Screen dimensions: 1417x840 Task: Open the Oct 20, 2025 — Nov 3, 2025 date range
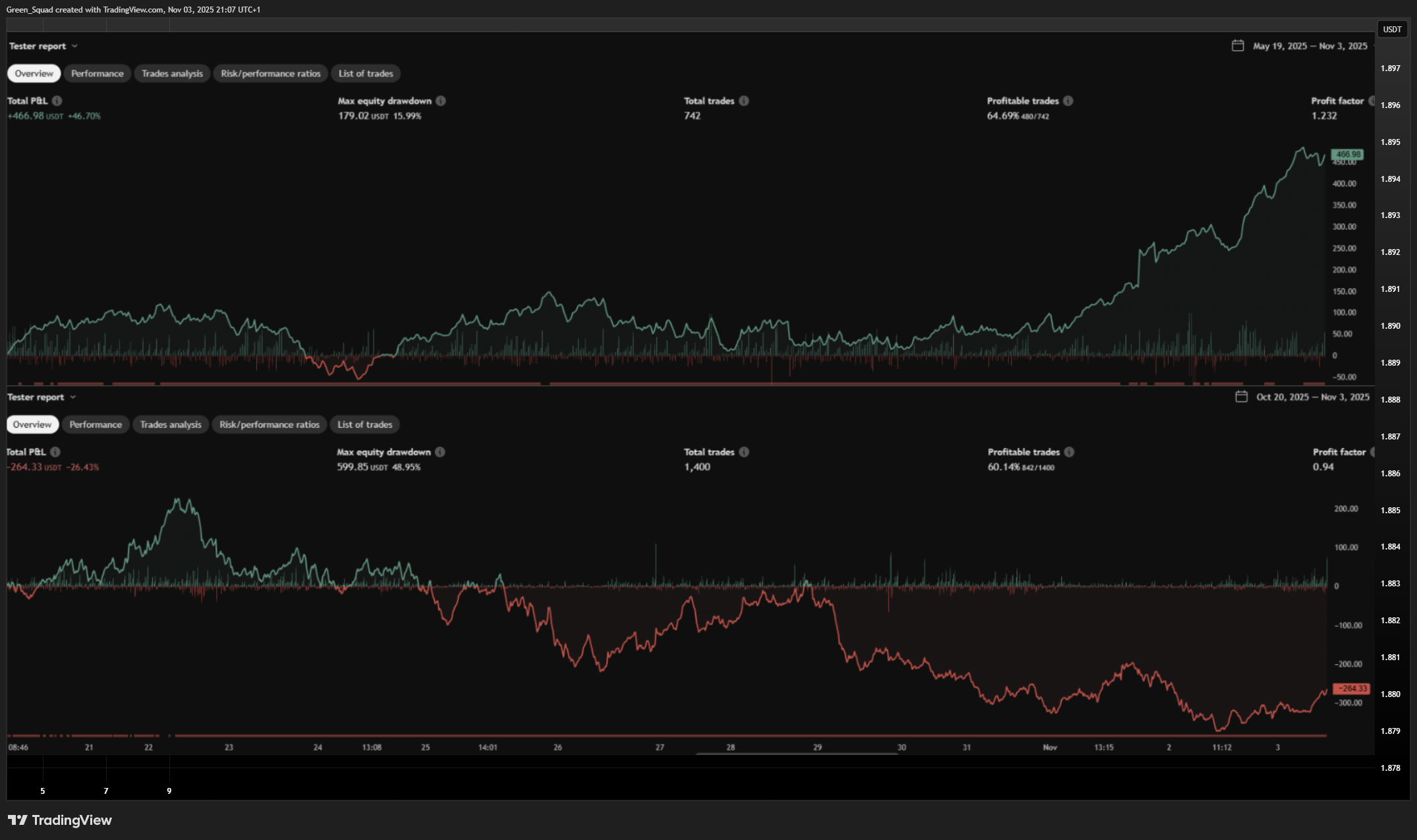click(1313, 397)
